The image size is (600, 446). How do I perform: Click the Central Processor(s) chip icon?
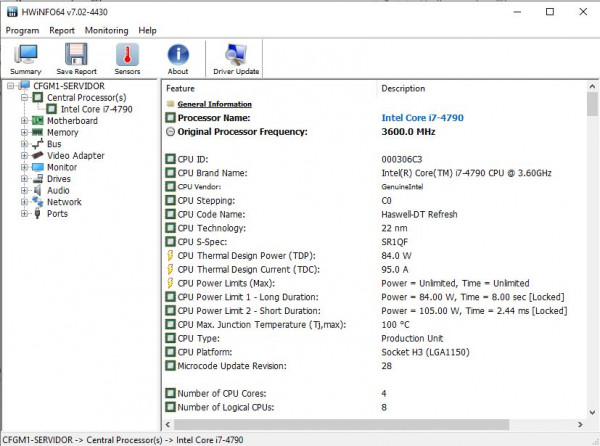[x=38, y=98]
